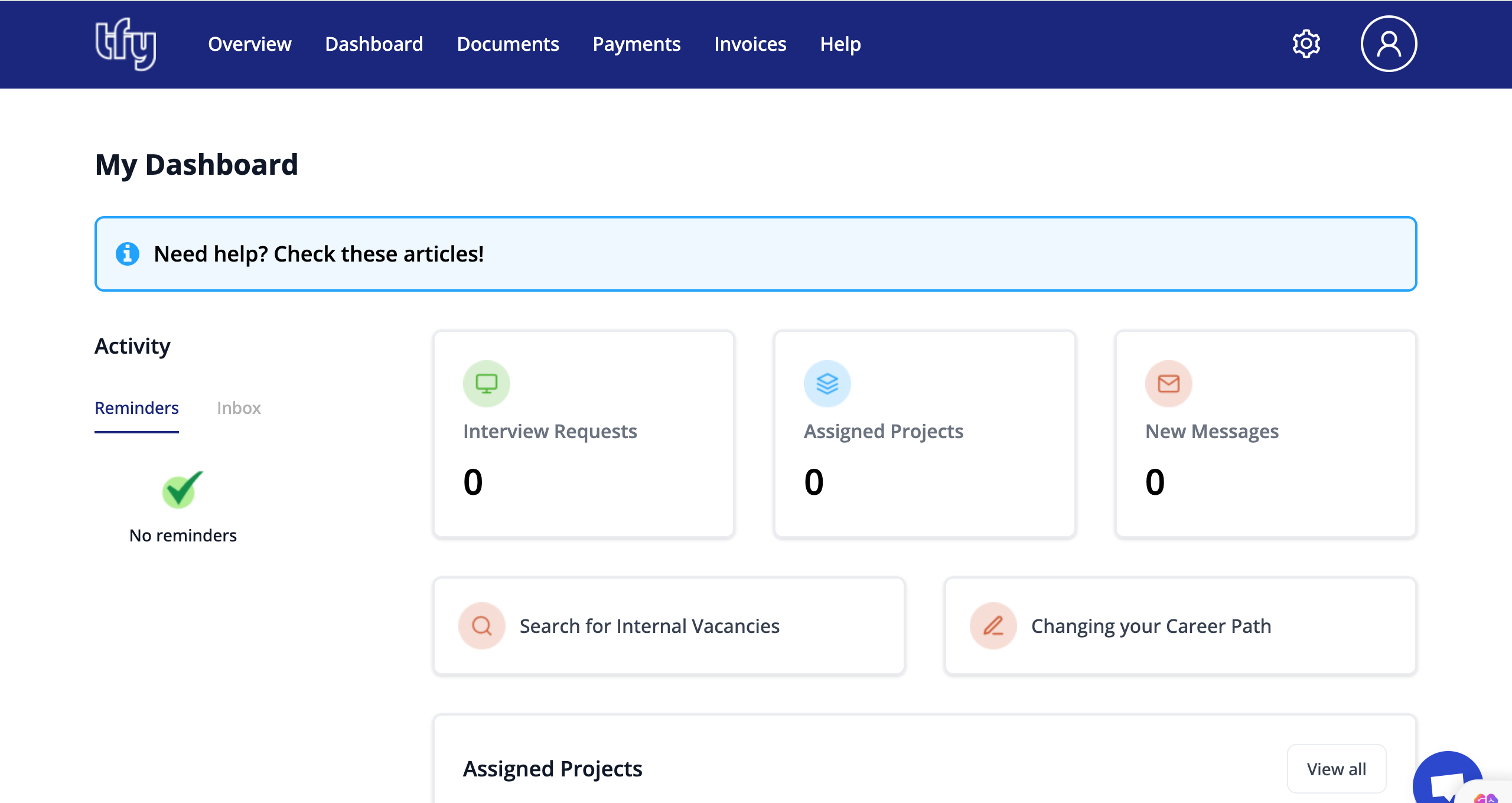
Task: Open the Invoices navigation item
Action: pos(750,44)
